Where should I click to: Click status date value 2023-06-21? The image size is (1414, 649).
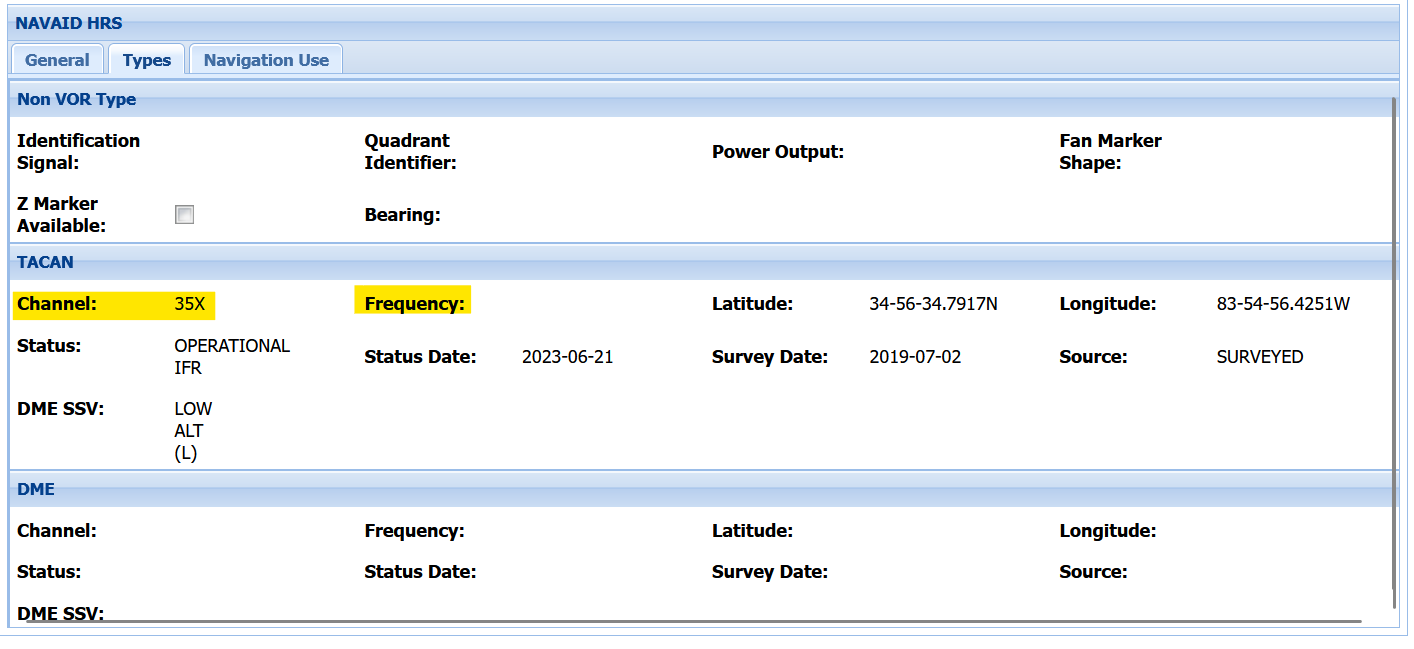[568, 357]
